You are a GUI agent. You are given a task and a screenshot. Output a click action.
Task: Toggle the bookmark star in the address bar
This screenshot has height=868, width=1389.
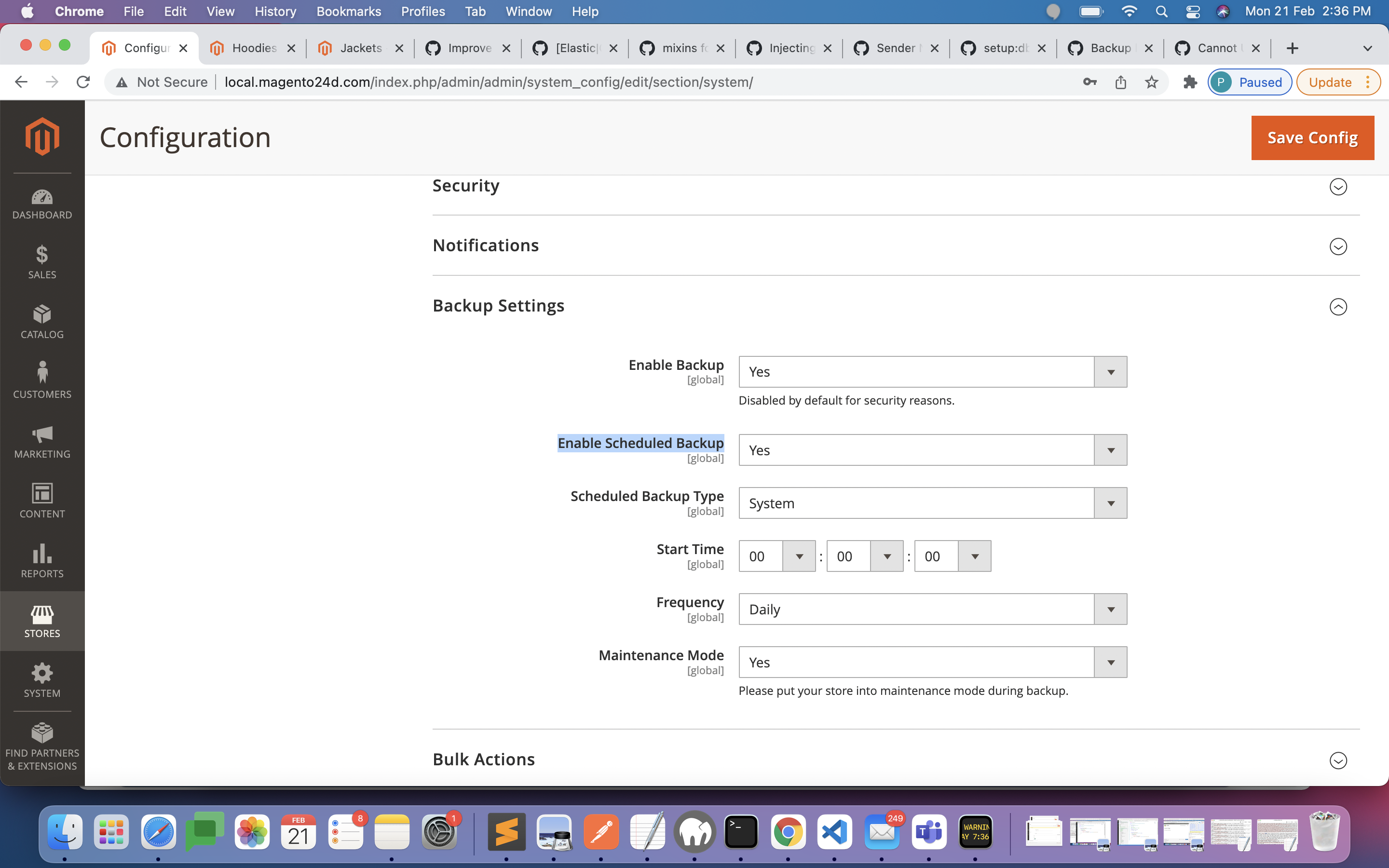1151,81
